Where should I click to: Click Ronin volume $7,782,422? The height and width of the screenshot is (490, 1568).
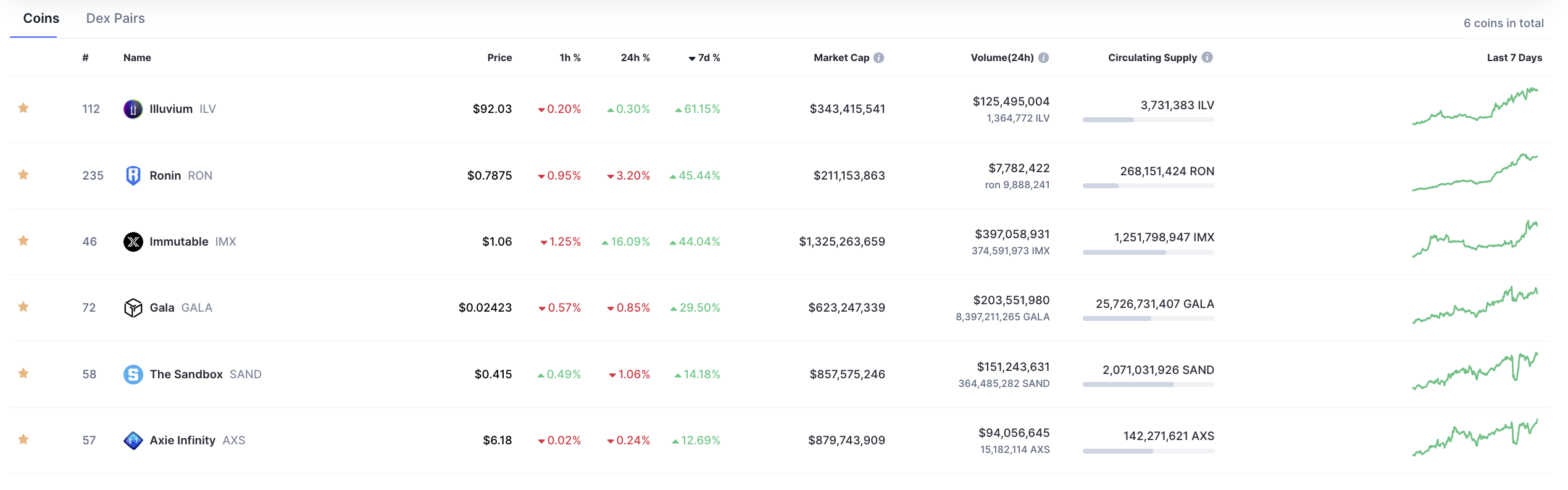1019,168
